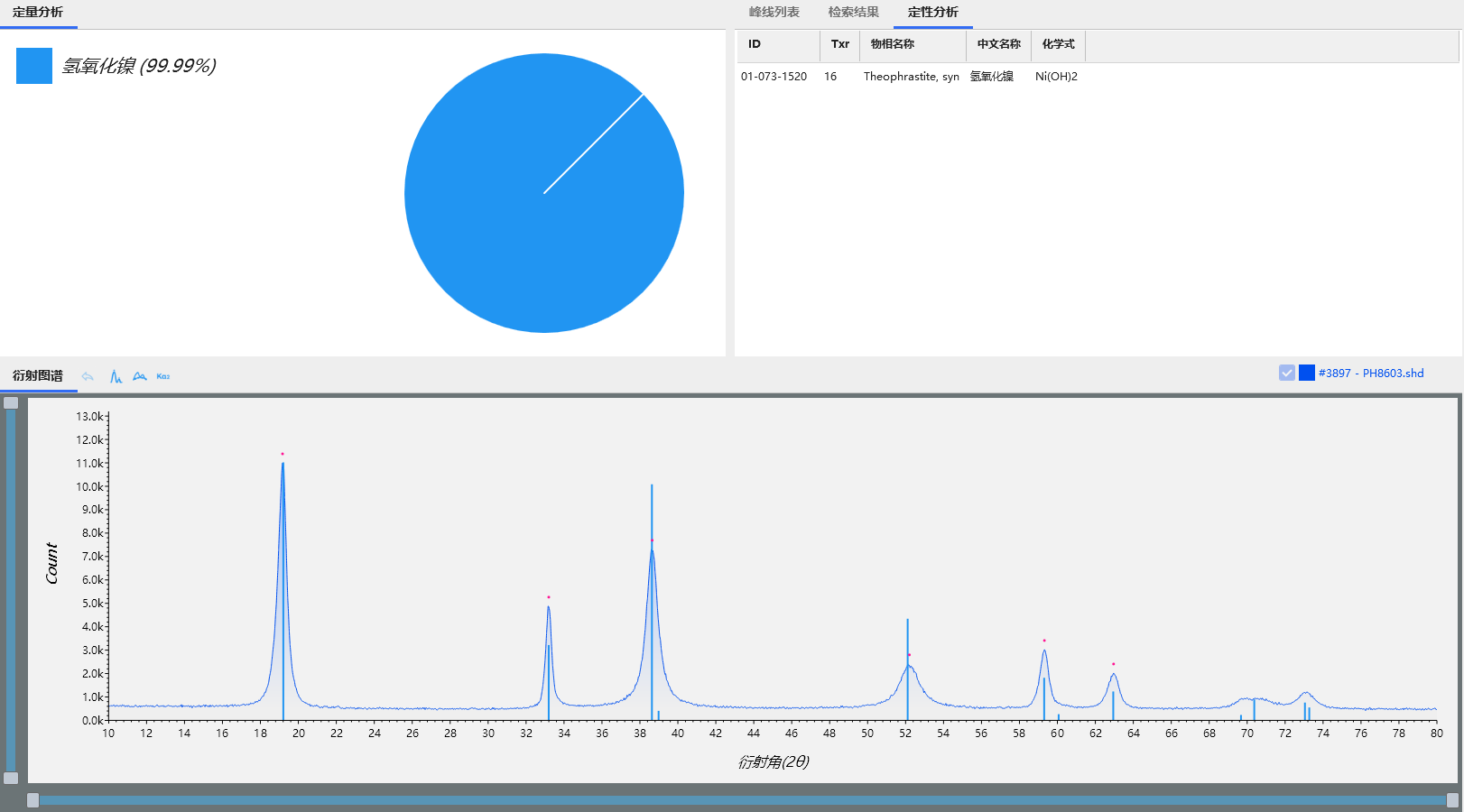
Task: Click the Kα2 stripping icon
Action: [x=163, y=376]
